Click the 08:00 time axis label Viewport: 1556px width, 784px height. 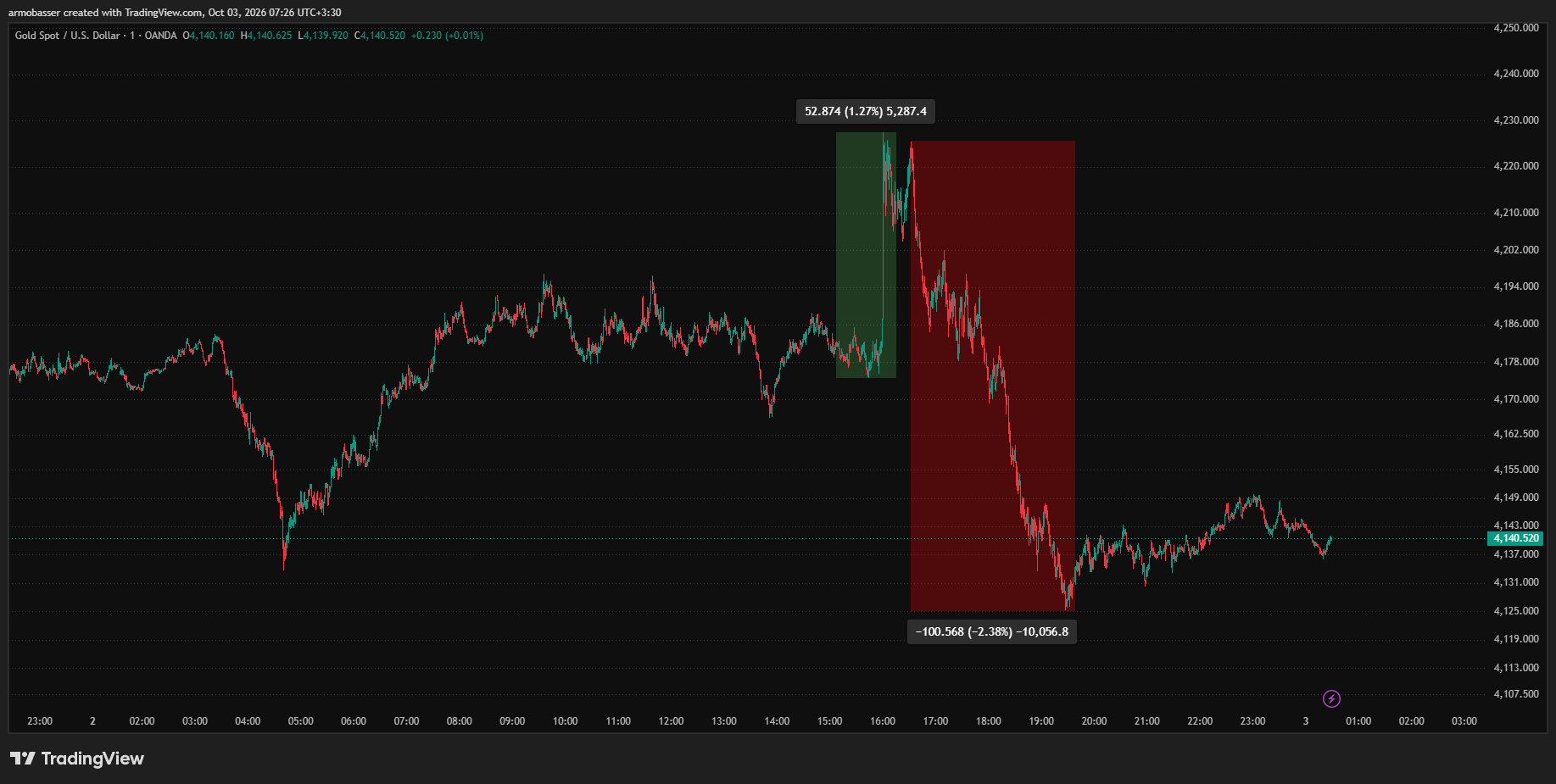[x=460, y=721]
